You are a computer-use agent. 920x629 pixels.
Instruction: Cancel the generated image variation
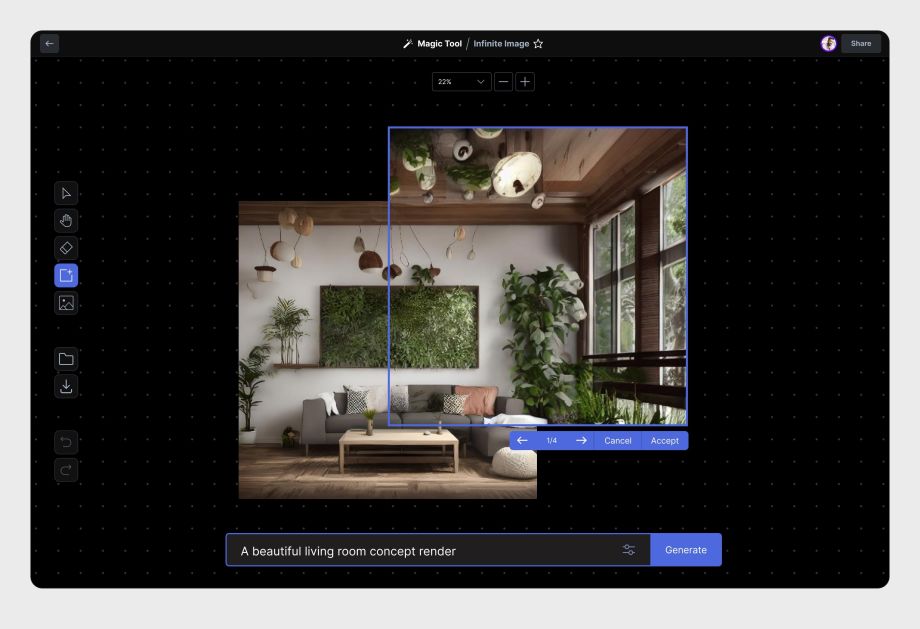click(617, 441)
